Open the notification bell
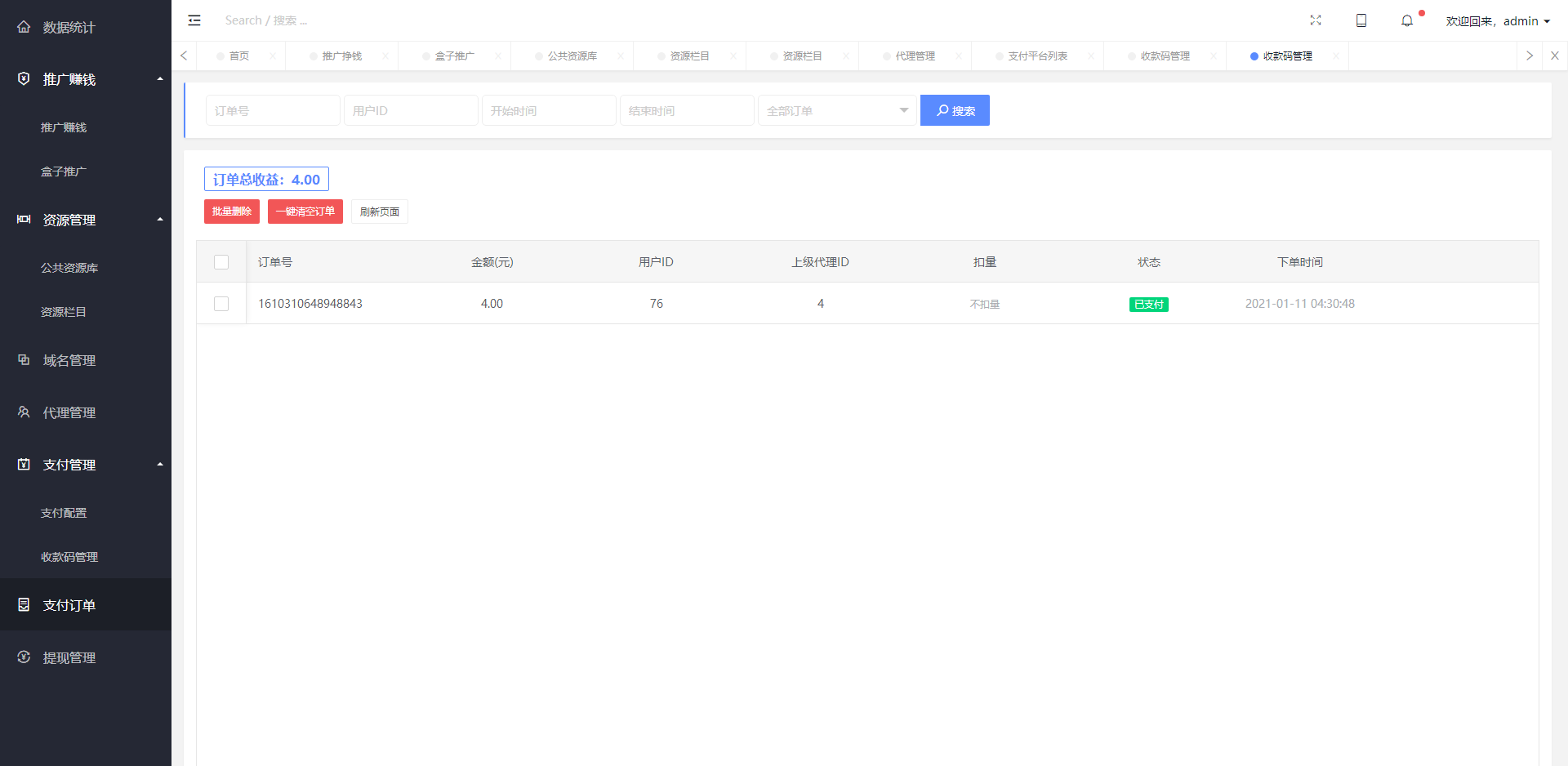1568x766 pixels. point(1407,21)
